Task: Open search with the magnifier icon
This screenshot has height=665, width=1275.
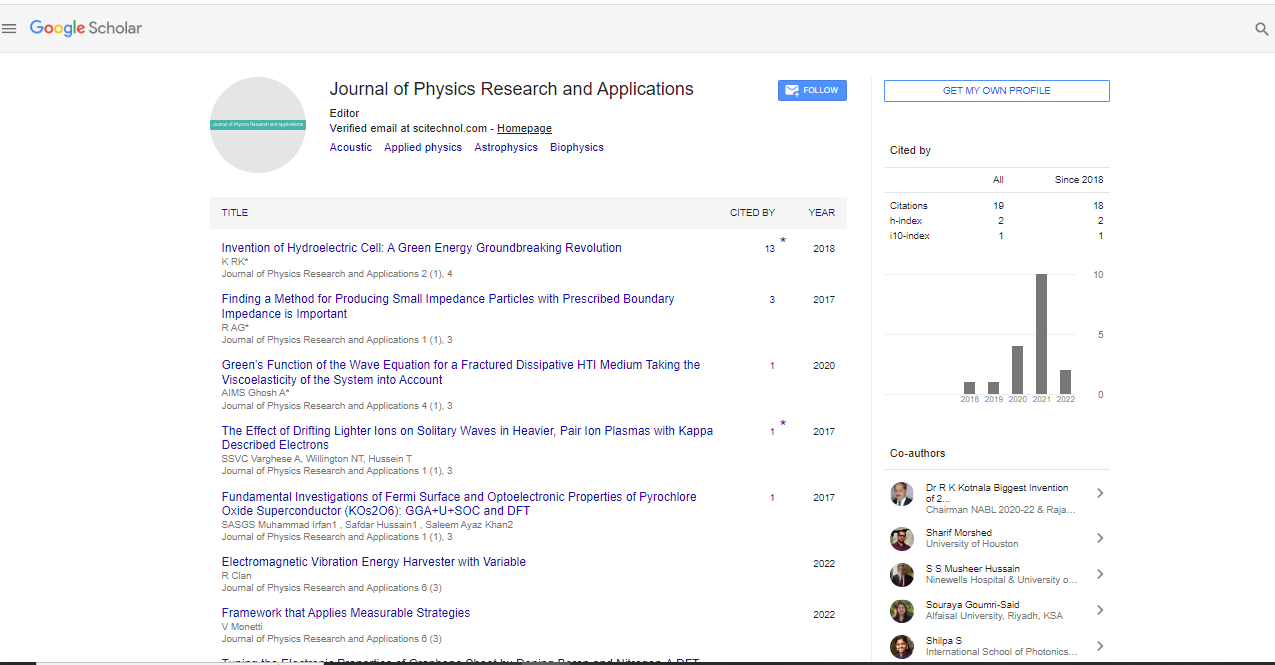Action: [1262, 29]
